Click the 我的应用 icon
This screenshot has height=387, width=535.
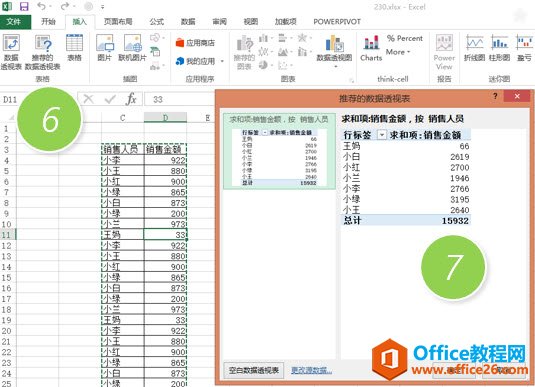[196, 61]
